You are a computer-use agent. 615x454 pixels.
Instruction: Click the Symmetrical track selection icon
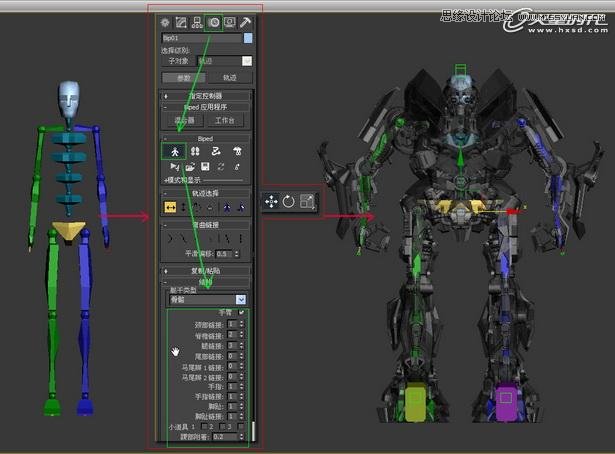pyautogui.click(x=227, y=207)
